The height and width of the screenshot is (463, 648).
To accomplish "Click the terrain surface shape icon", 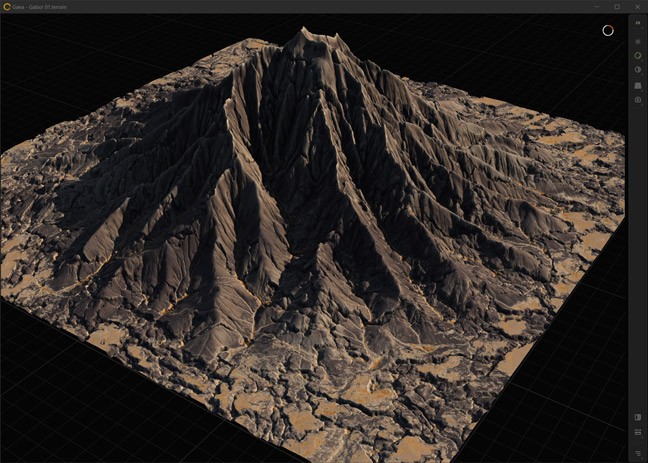I will (638, 86).
